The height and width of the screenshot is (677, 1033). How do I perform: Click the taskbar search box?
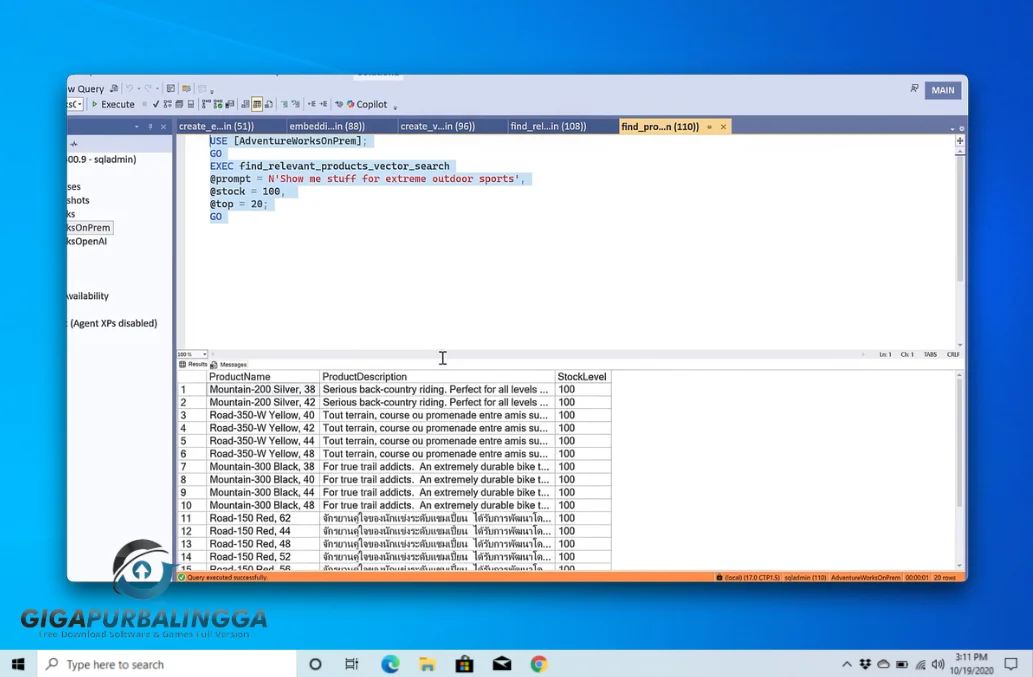pos(167,664)
